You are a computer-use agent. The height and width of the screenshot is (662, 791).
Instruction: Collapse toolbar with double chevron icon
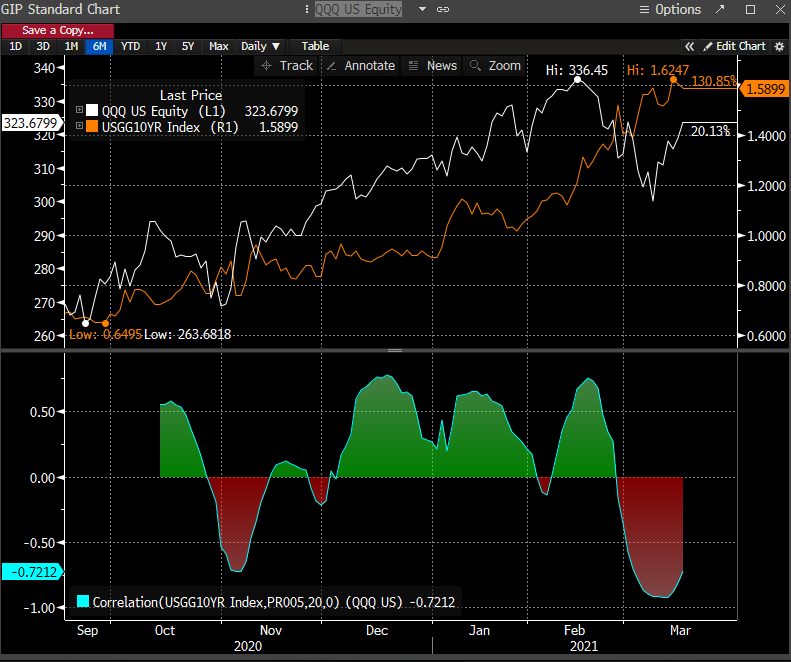pyautogui.click(x=689, y=46)
